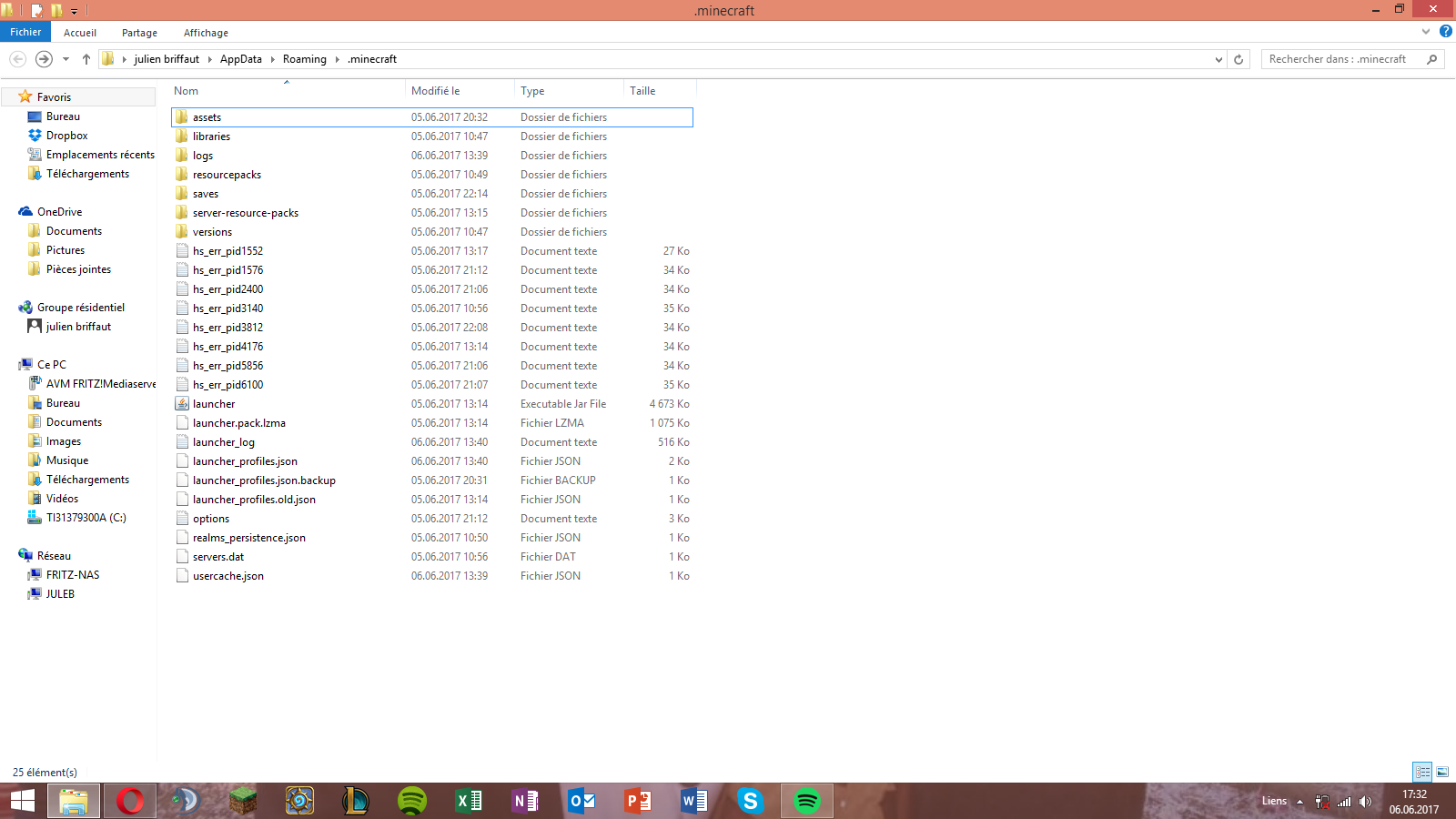The image size is (1456, 819).
Task: Sort files by the Taille column
Action: [642, 91]
